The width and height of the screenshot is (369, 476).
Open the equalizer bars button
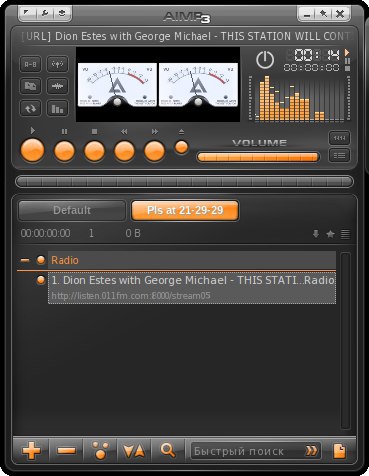pyautogui.click(x=57, y=108)
